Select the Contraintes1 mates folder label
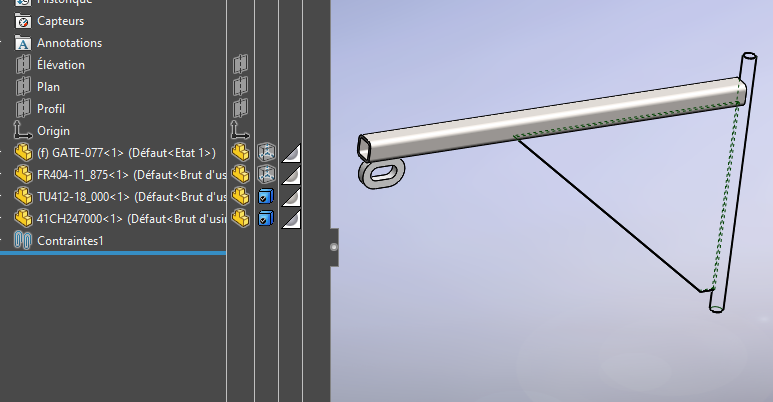 pos(70,241)
